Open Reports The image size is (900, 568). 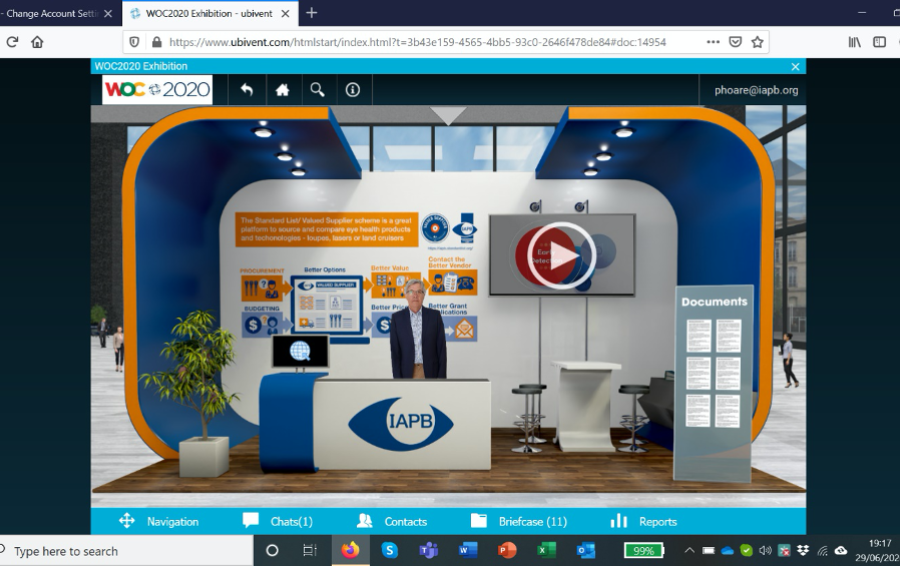(643, 522)
